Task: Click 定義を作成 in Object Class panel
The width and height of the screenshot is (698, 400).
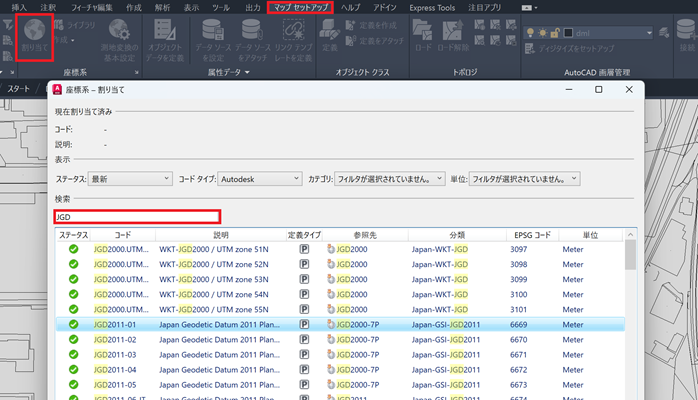Action: [x=371, y=25]
